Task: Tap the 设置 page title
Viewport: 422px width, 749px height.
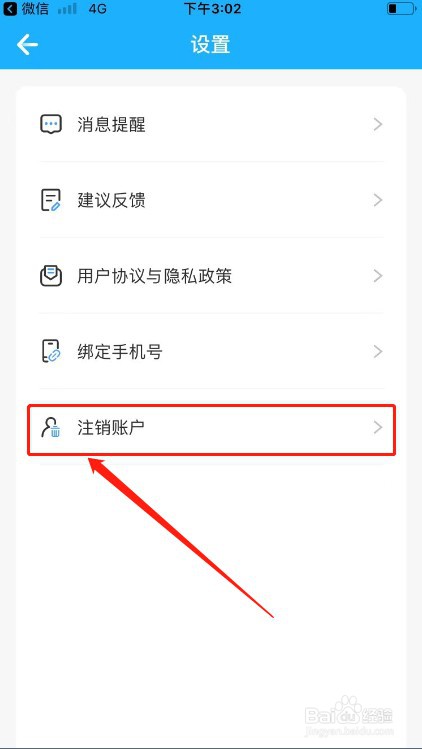Action: 211,44
